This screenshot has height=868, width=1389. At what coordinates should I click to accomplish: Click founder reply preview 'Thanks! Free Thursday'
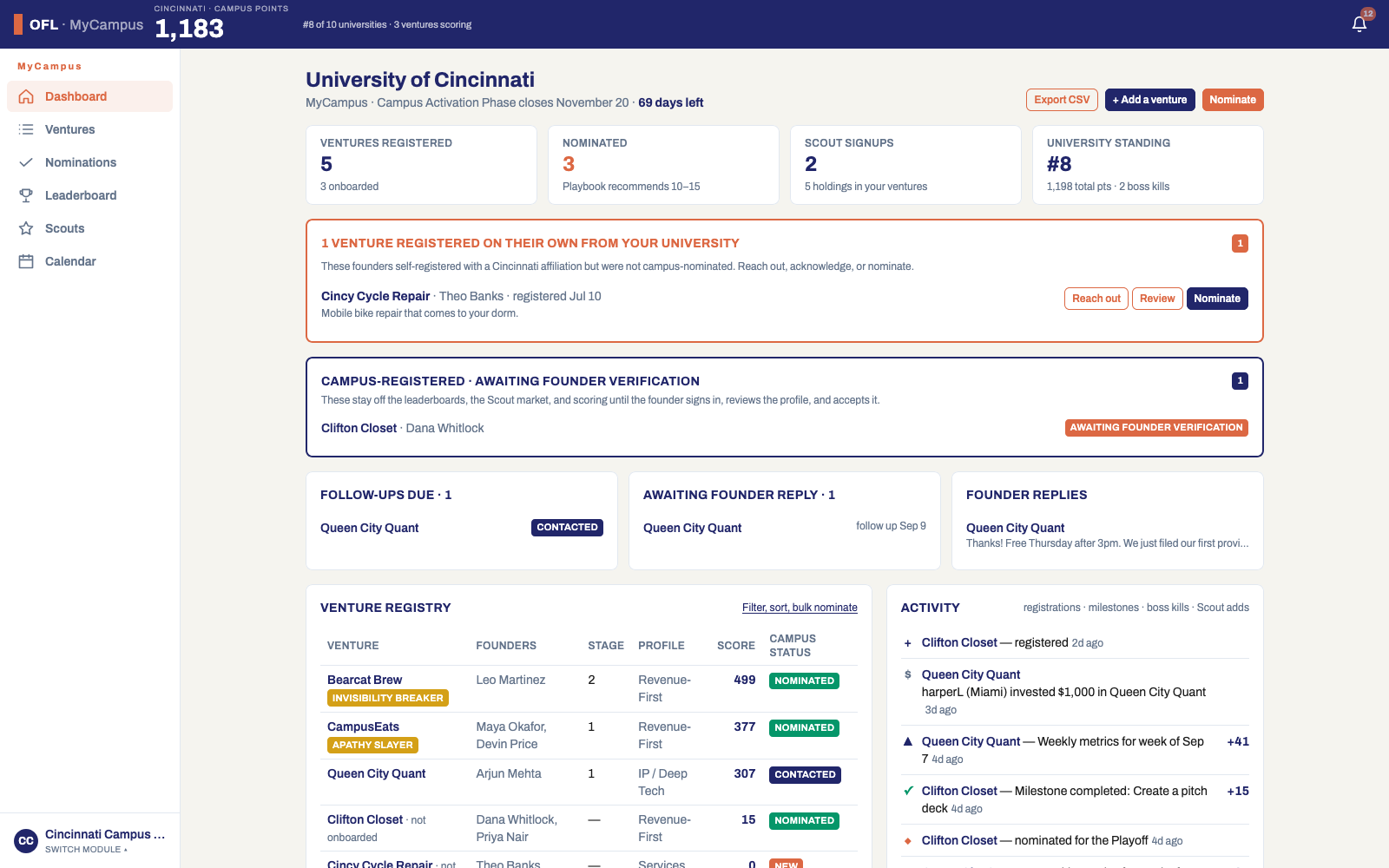click(x=1107, y=543)
